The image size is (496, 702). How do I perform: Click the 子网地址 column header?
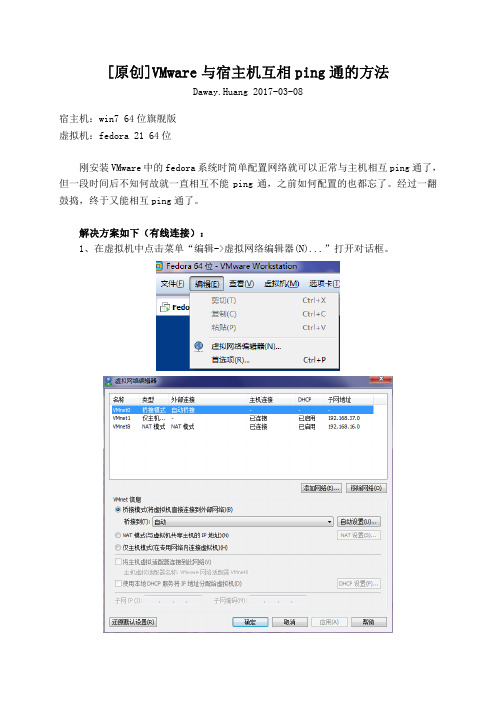(339, 400)
